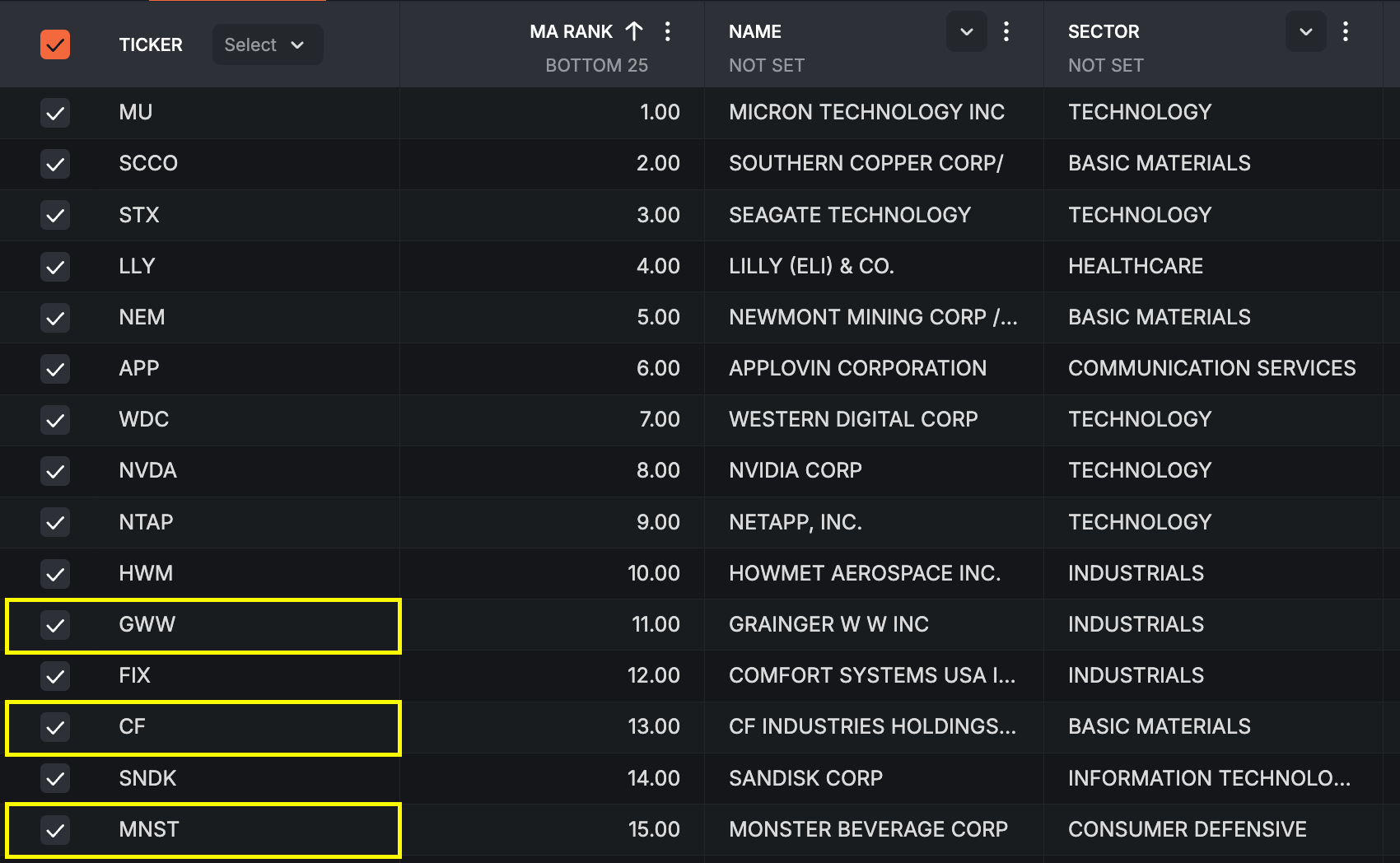Select the STX ticker symbol
The height and width of the screenshot is (863, 1400).
(139, 215)
